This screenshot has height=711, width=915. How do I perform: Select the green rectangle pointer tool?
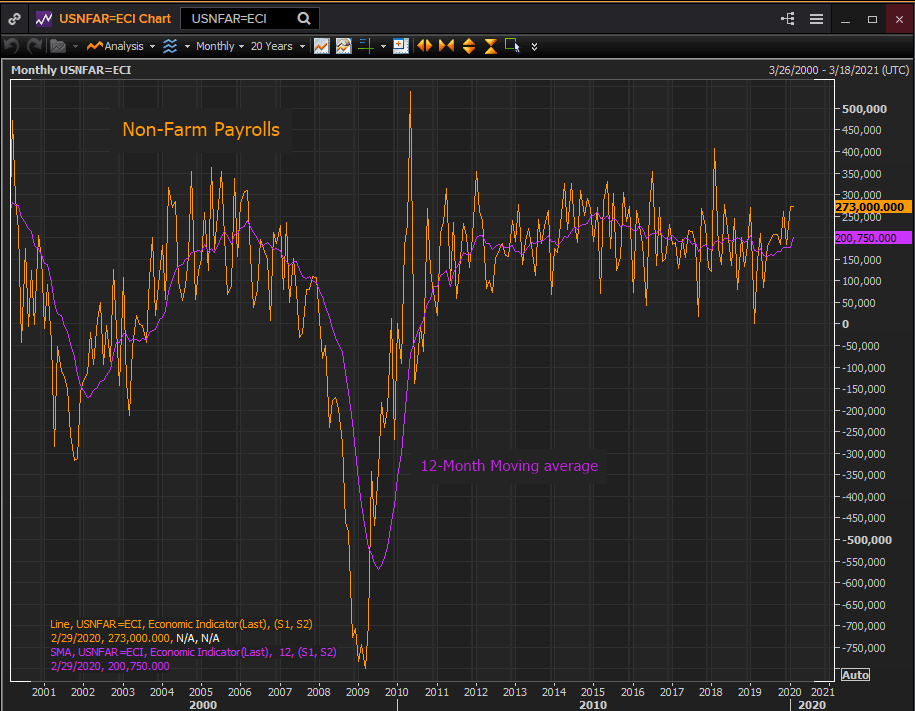tap(512, 46)
